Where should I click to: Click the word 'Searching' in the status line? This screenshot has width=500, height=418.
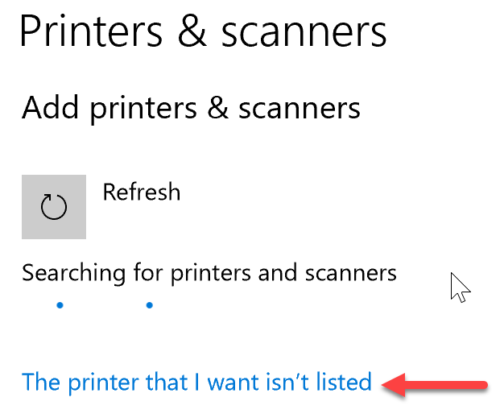pos(74,273)
